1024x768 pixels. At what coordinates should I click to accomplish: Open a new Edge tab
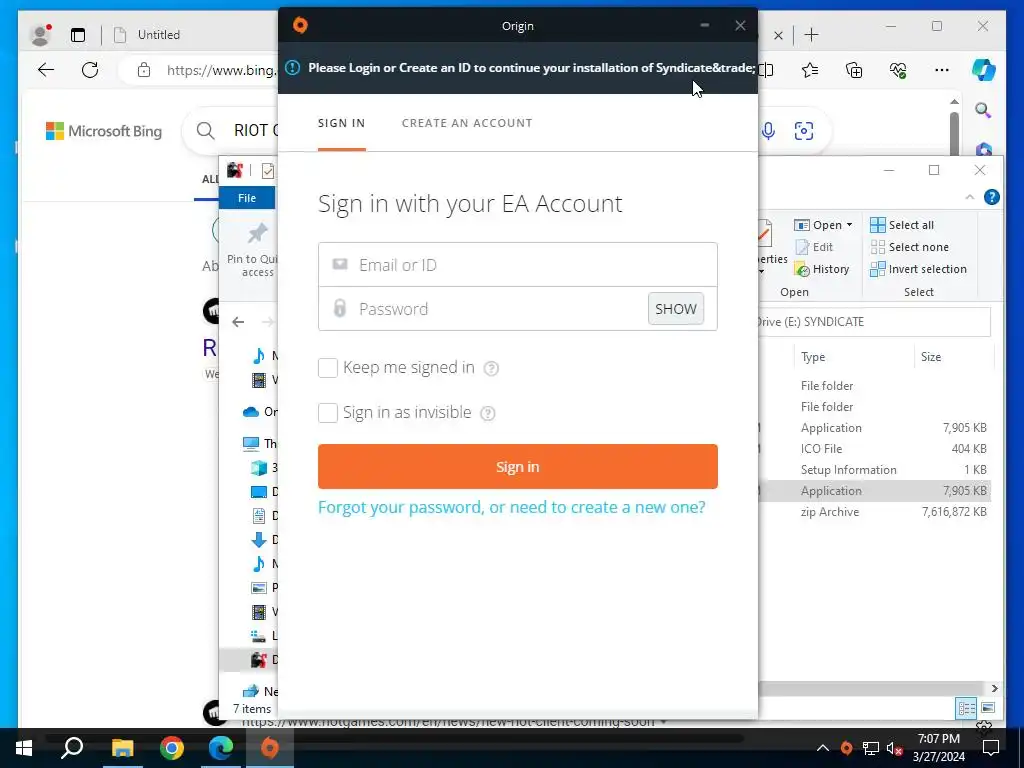coord(811,35)
